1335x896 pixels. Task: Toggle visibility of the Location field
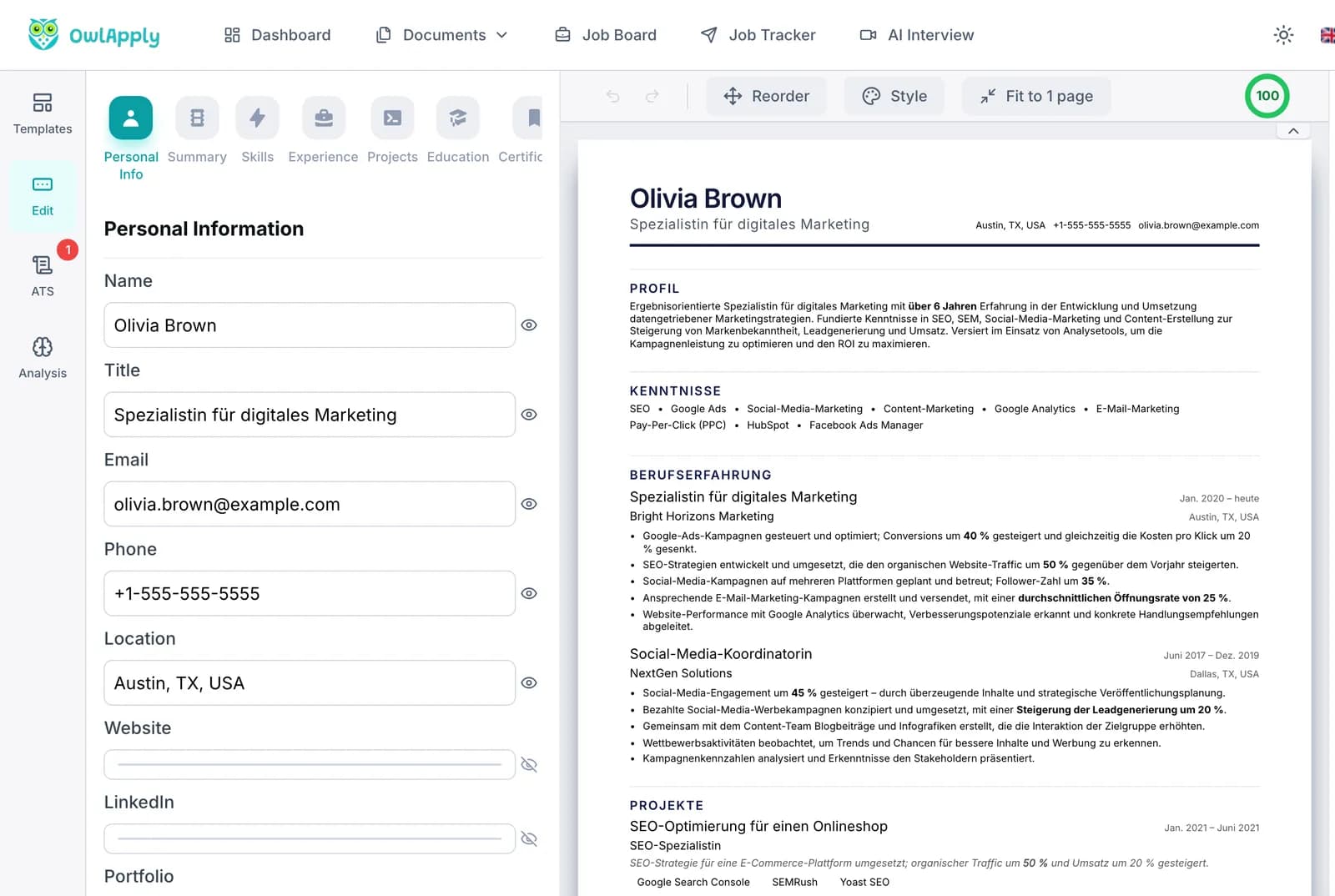[x=529, y=682]
